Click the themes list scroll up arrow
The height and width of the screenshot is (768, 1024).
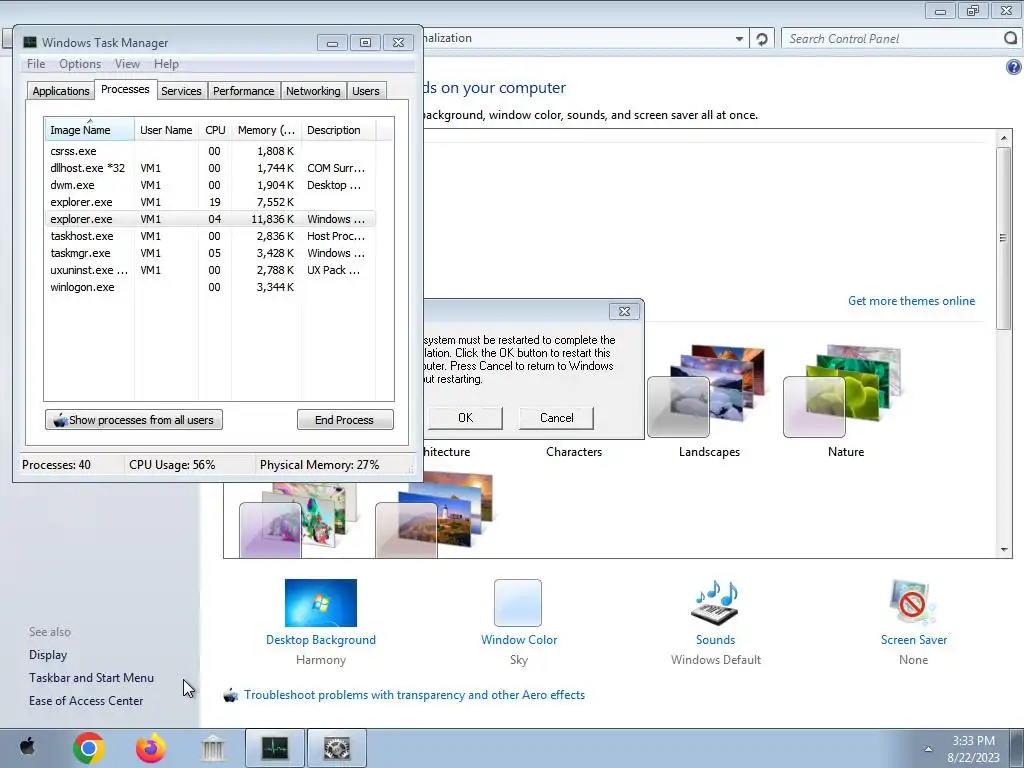(1004, 138)
